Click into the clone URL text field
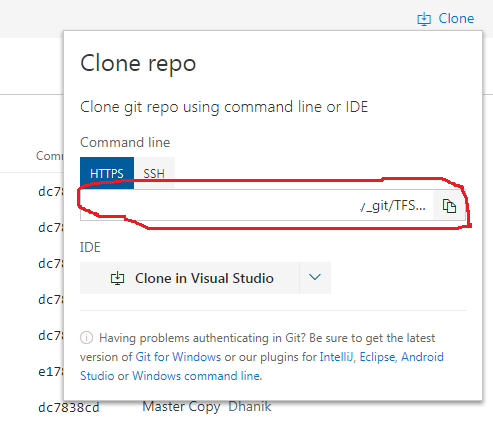This screenshot has width=493, height=429. 256,206
